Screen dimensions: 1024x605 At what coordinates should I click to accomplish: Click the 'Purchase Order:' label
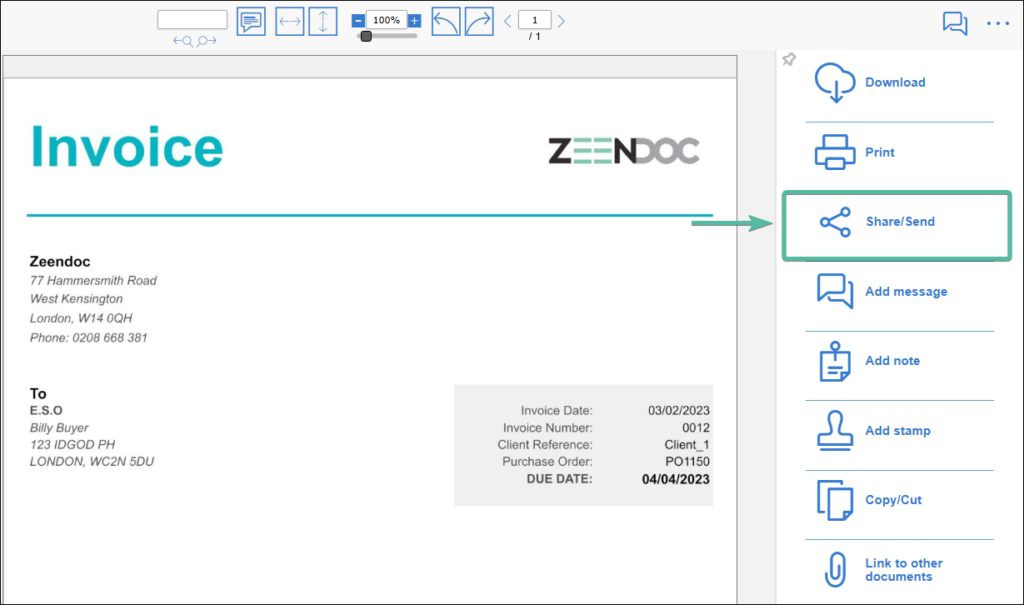click(547, 461)
